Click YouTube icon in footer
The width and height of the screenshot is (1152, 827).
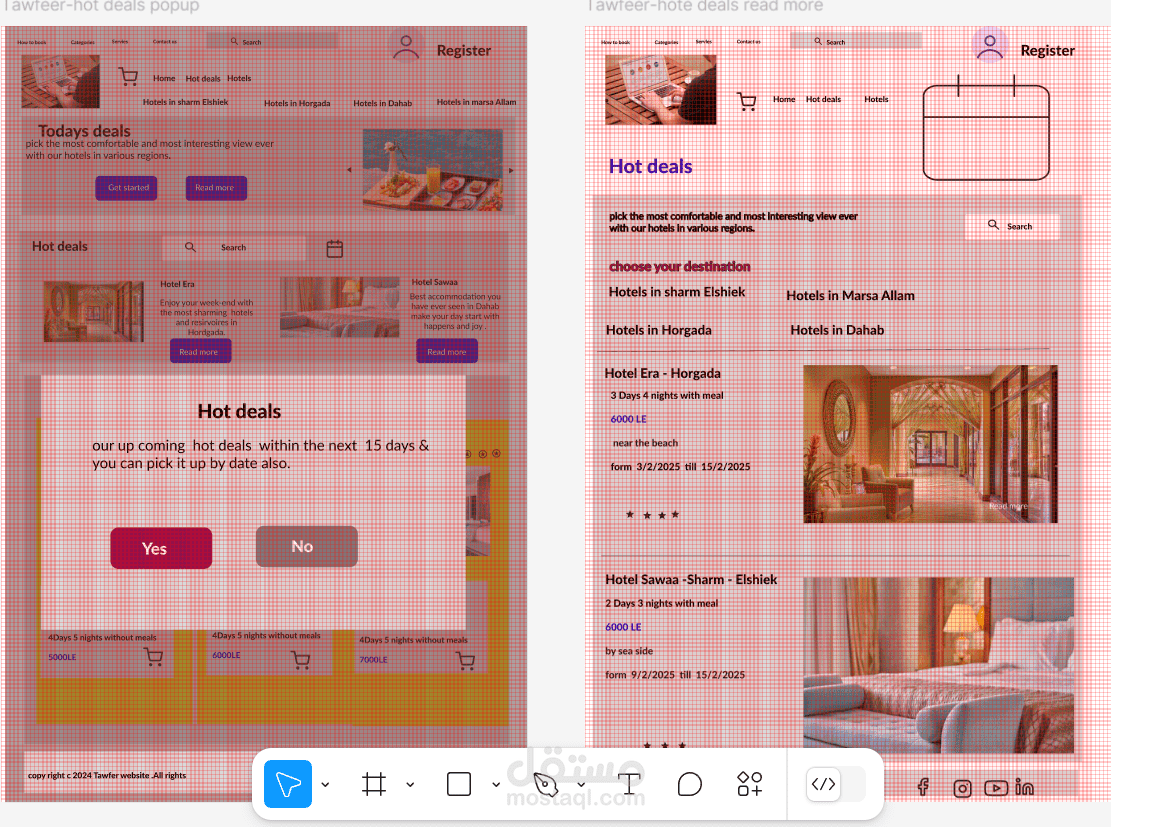(996, 788)
